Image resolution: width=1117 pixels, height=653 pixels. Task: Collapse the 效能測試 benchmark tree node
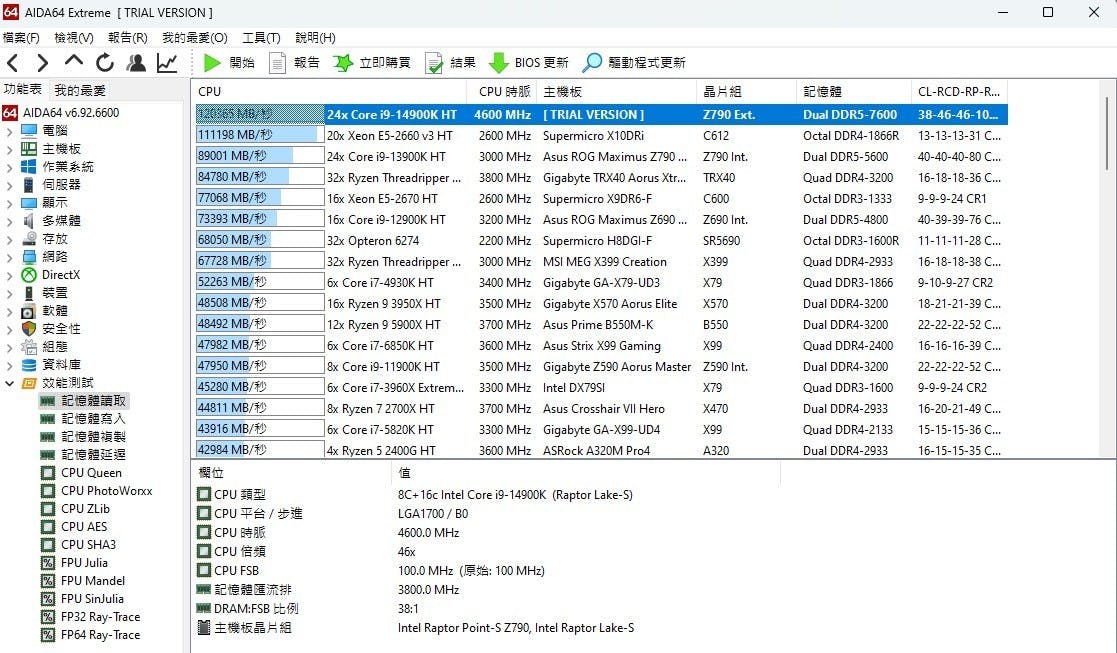pyautogui.click(x=10, y=383)
